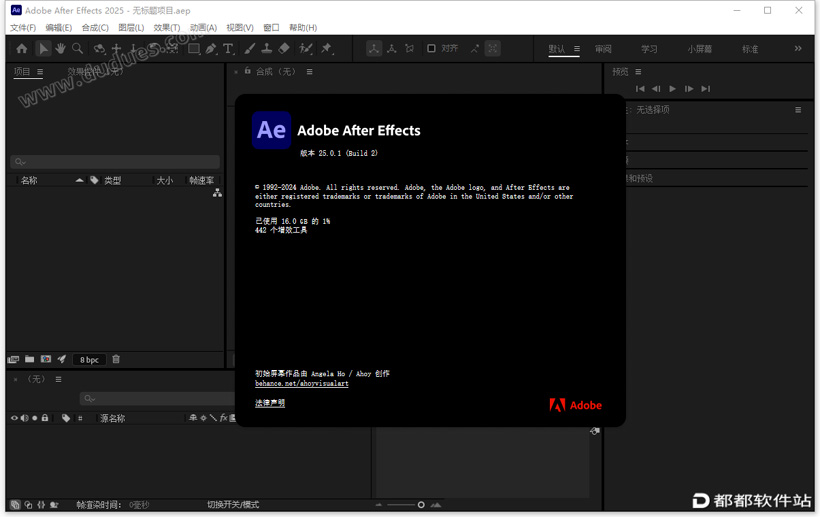Screen dimensions: 820x517
Task: Open the Project panel menu
Action: click(40, 72)
